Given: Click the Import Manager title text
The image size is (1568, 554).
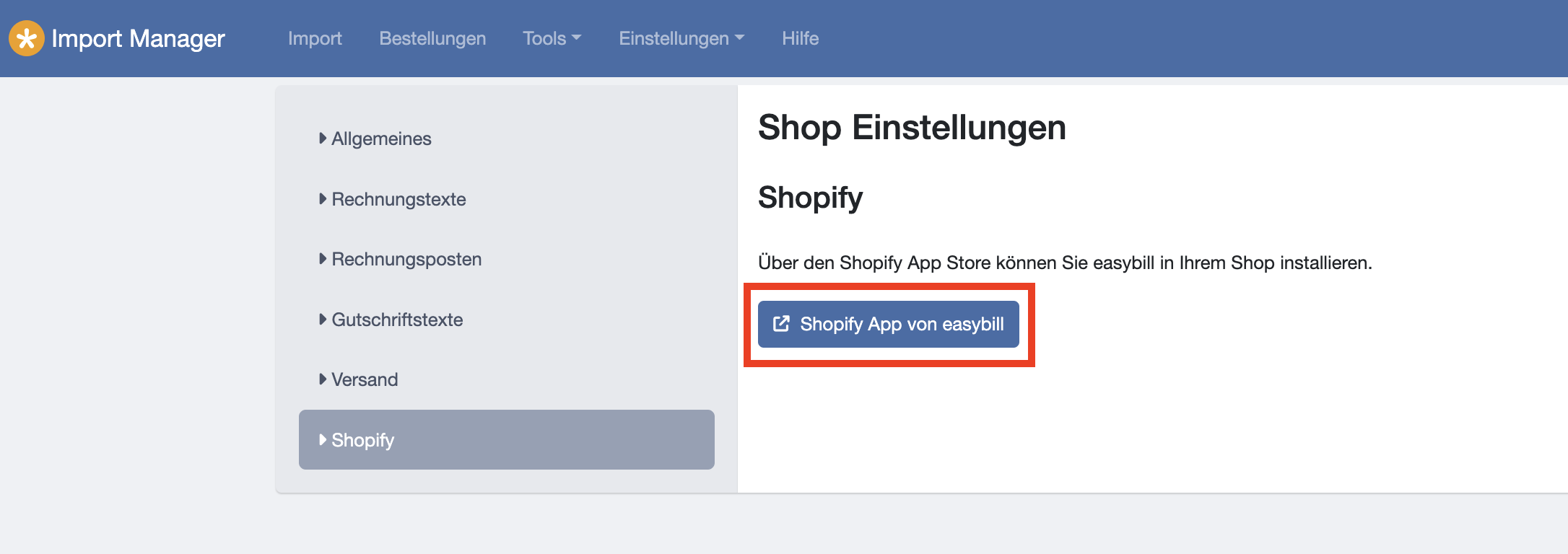Looking at the screenshot, I should tap(138, 38).
